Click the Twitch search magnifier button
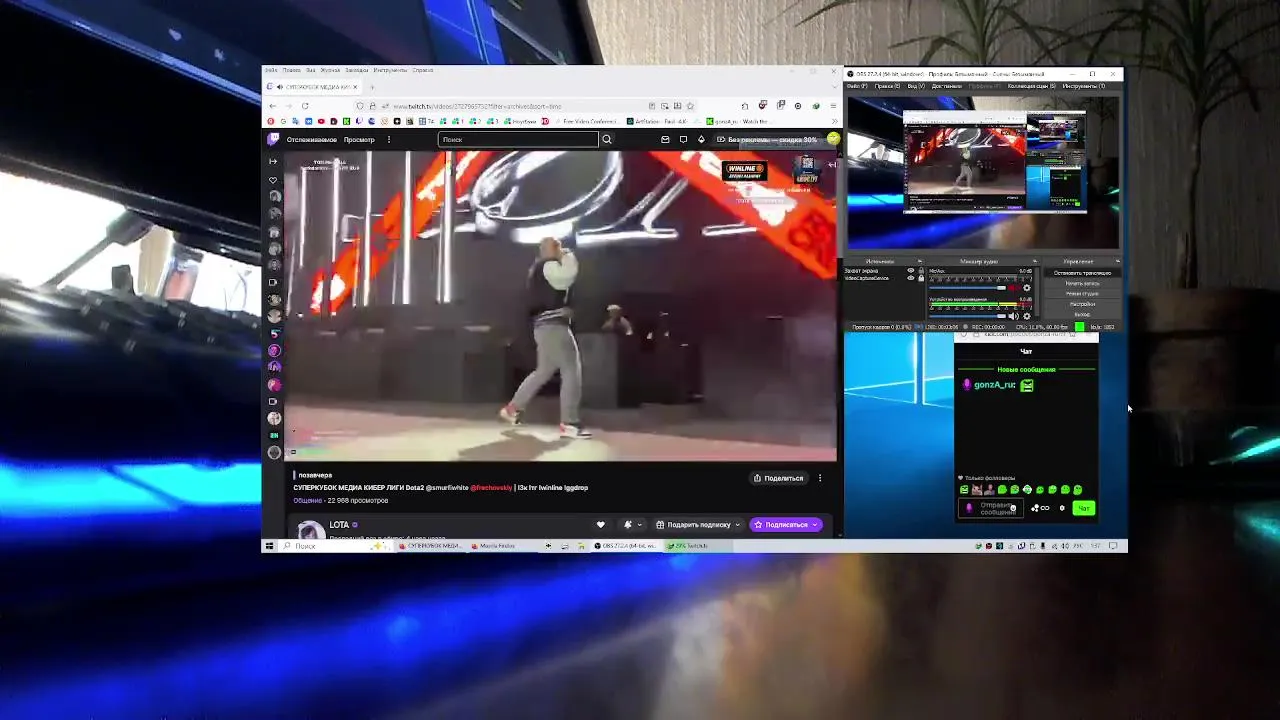Screen dimensions: 1280x720 [x=606, y=140]
